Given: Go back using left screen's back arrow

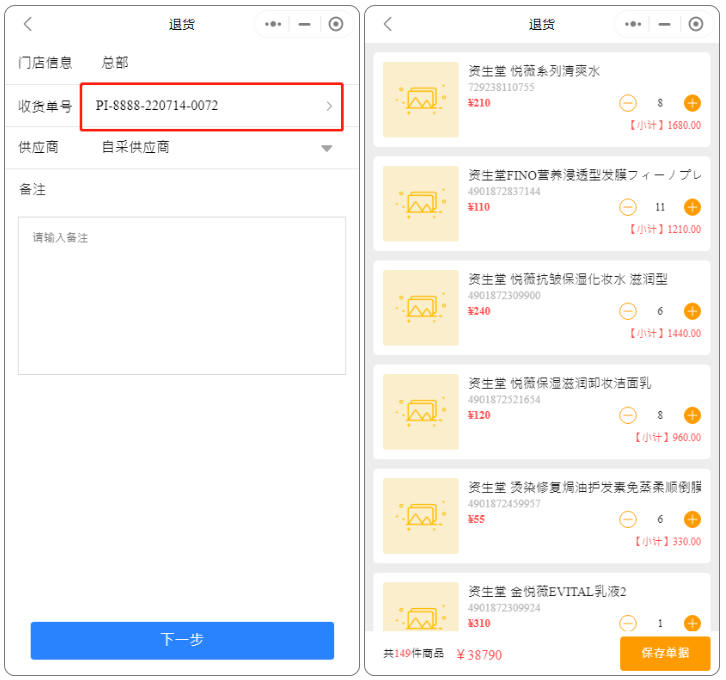Looking at the screenshot, I should pos(28,24).
